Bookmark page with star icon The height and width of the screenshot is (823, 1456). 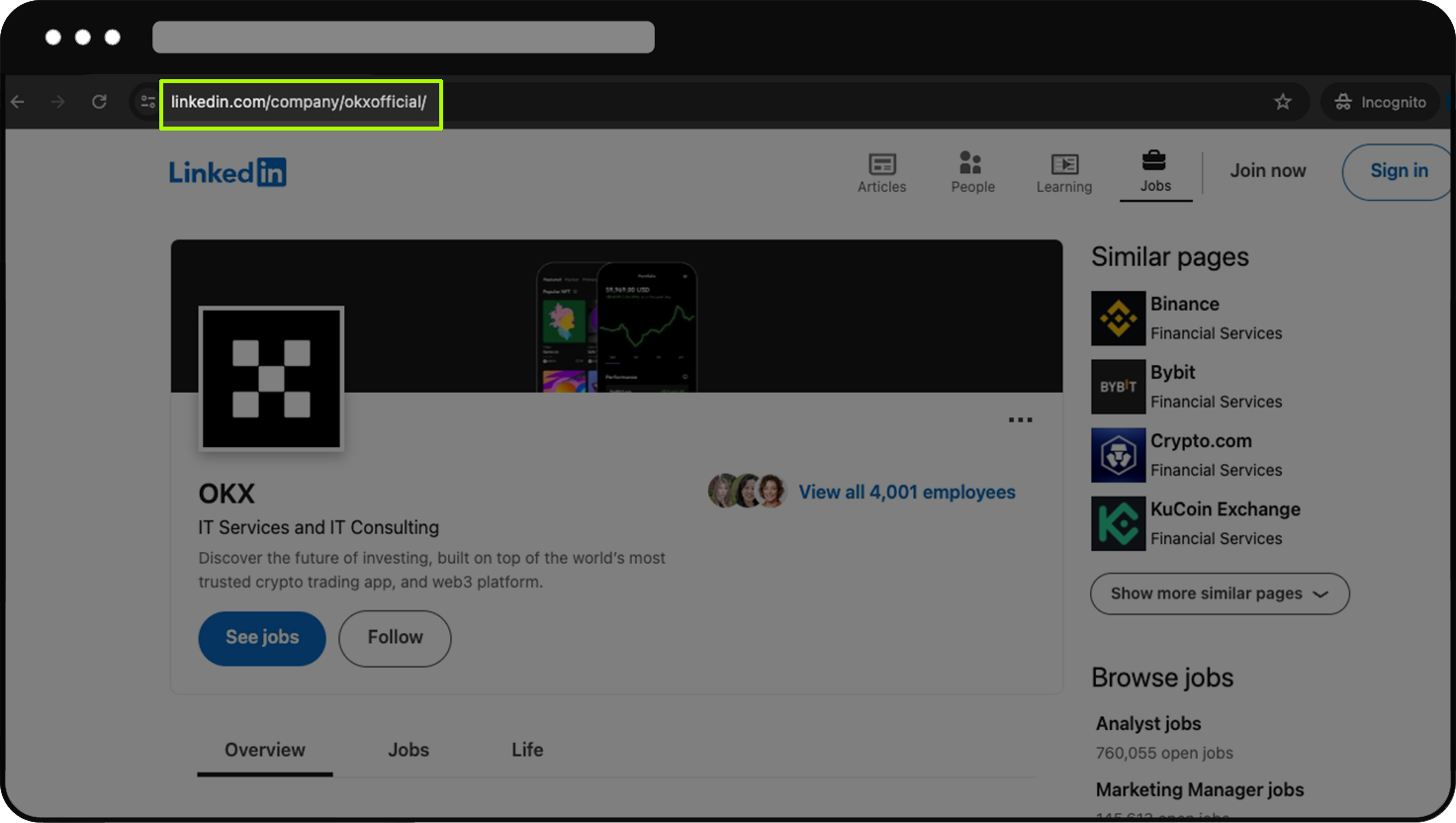(x=1283, y=102)
